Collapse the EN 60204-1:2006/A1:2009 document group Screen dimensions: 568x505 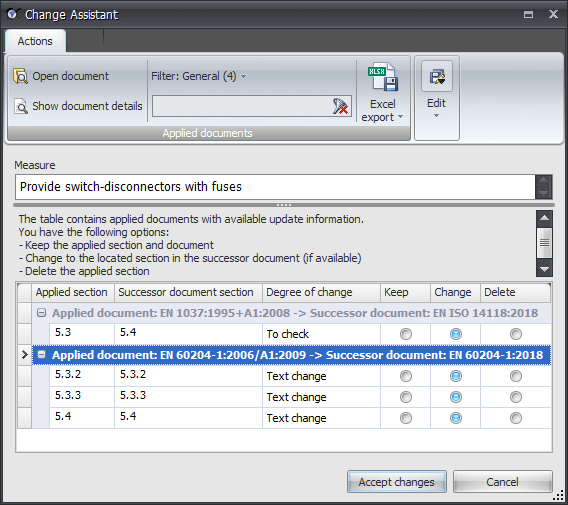(42, 355)
